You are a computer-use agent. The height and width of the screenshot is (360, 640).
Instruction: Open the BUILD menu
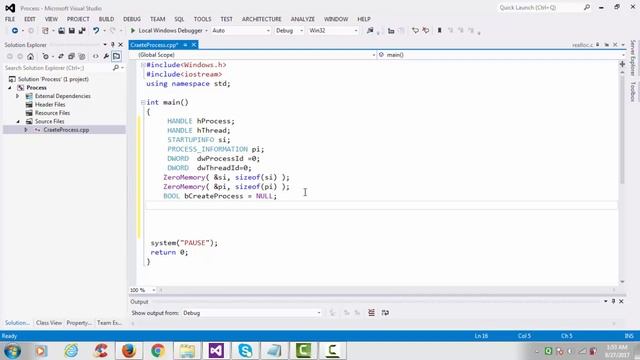click(106, 19)
